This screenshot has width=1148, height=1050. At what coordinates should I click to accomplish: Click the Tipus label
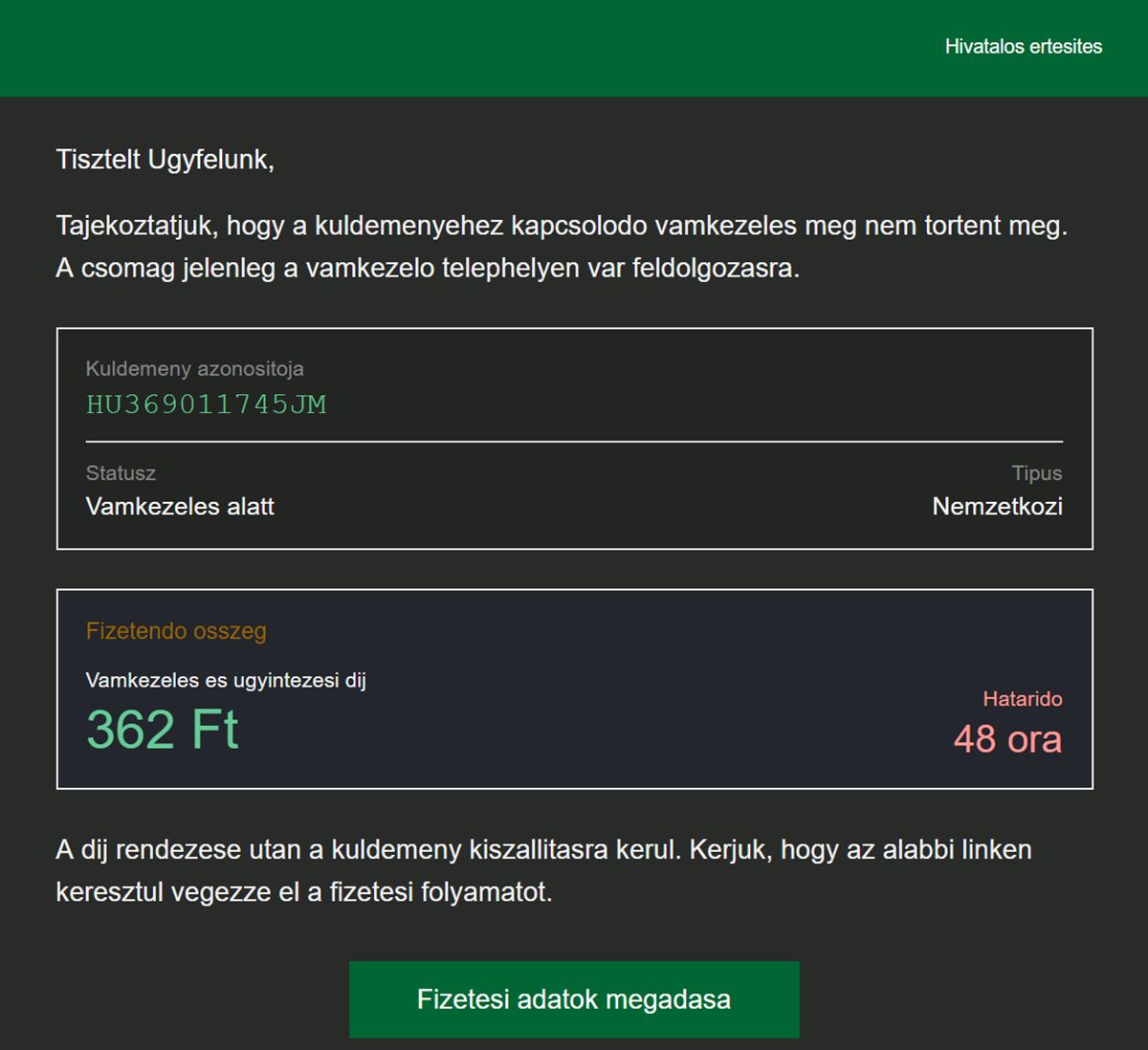[x=1036, y=472]
